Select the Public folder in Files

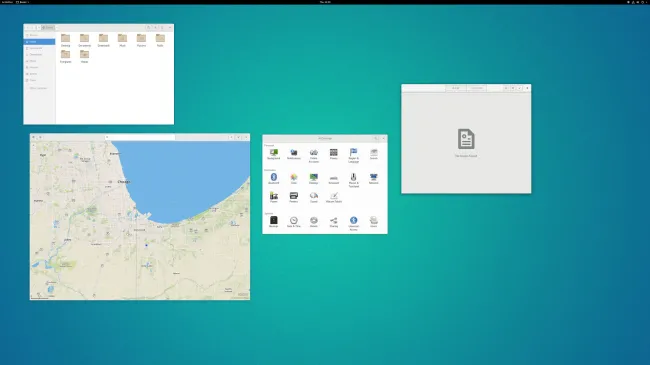[x=160, y=40]
